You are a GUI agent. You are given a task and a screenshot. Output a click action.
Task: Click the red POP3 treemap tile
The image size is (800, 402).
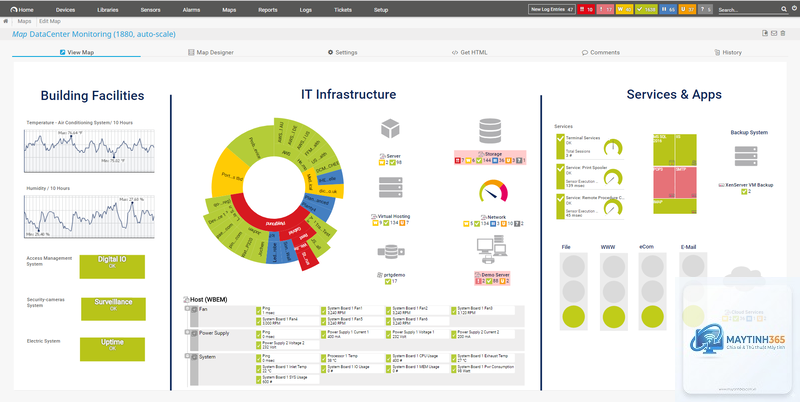[x=664, y=183]
